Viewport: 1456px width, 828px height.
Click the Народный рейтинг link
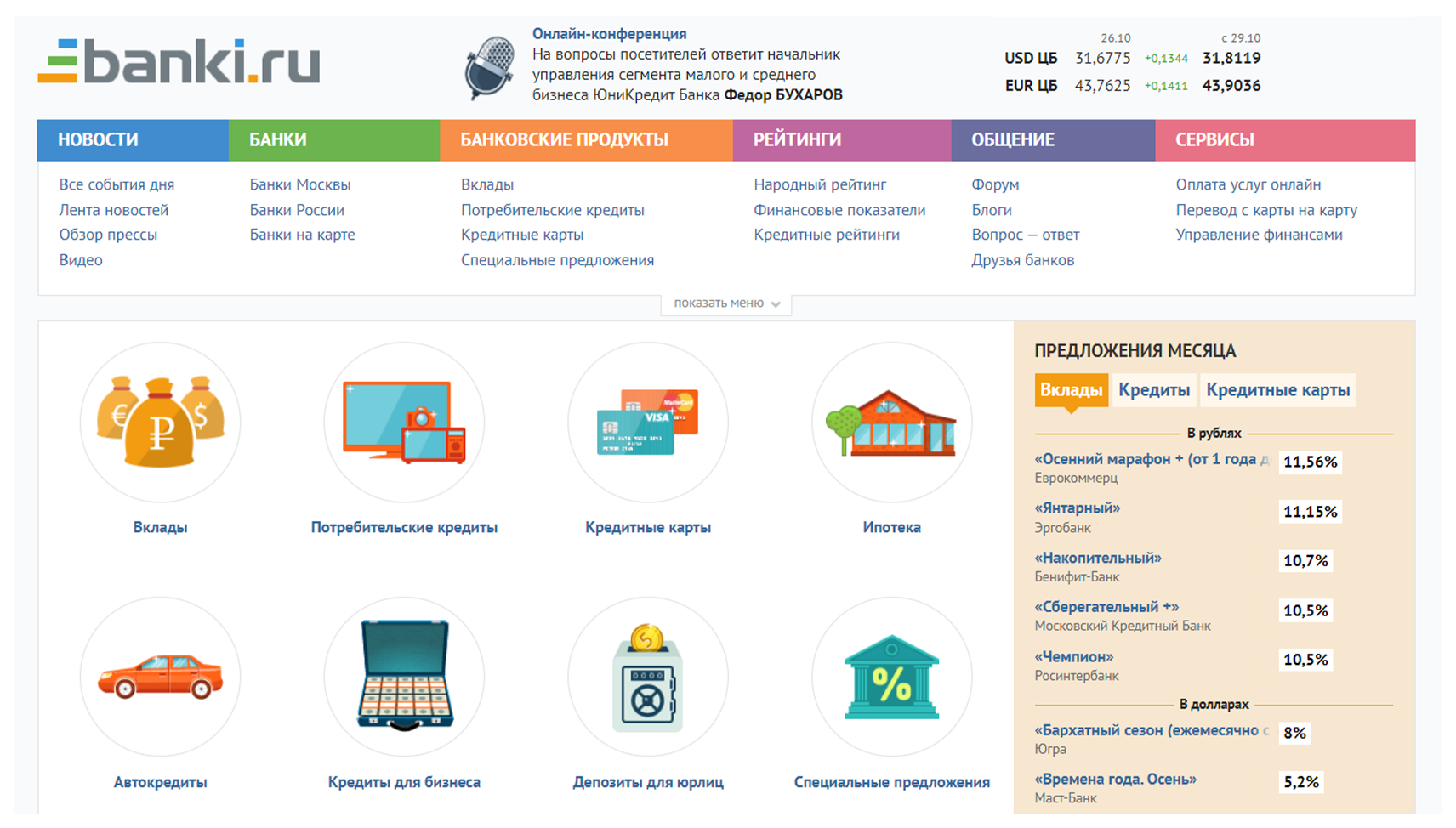tap(819, 184)
